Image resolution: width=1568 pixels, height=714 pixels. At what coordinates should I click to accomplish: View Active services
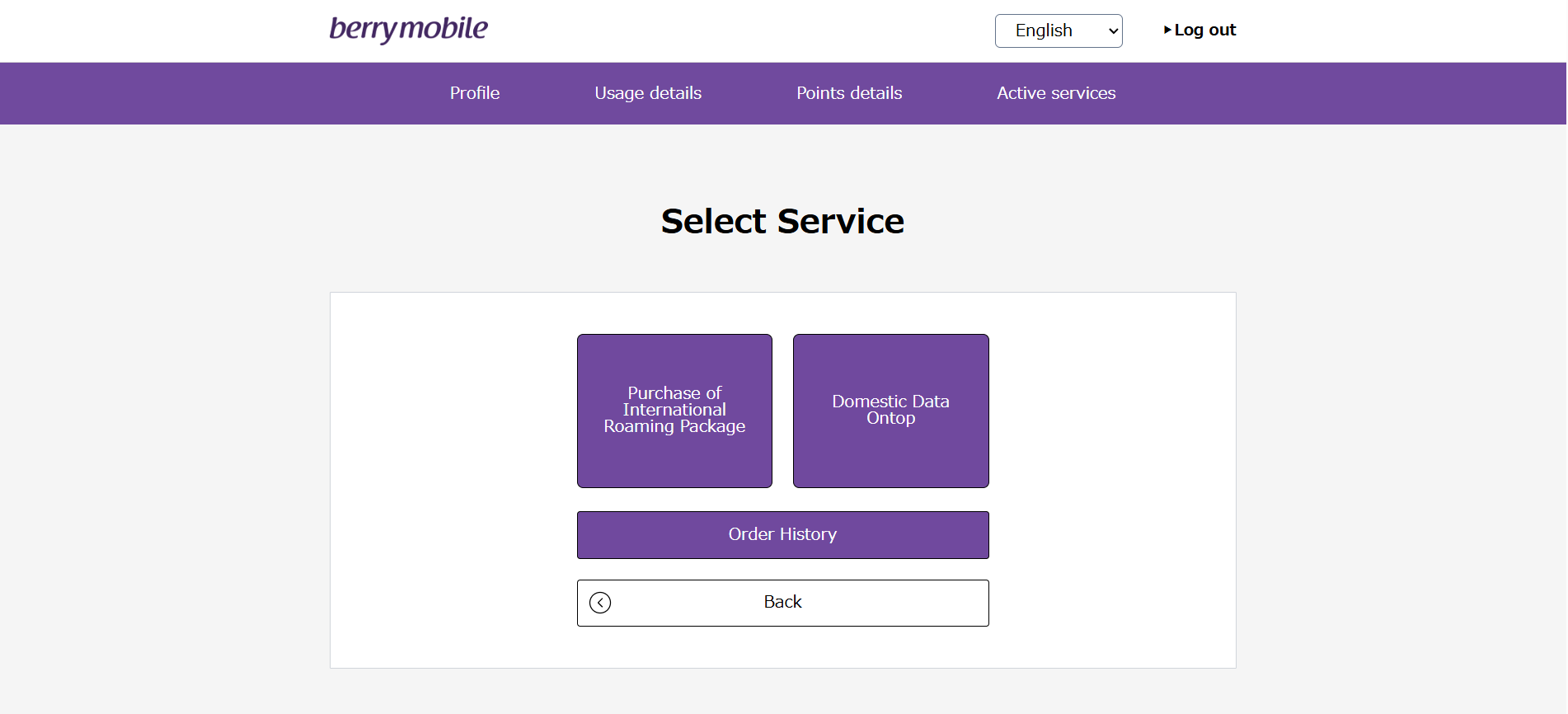tap(1056, 93)
